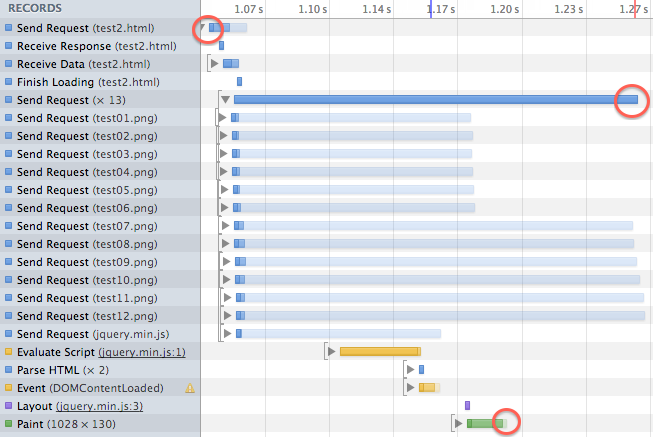The height and width of the screenshot is (437, 653).
Task: Expand the test08.png request bar
Action: pos(226,243)
